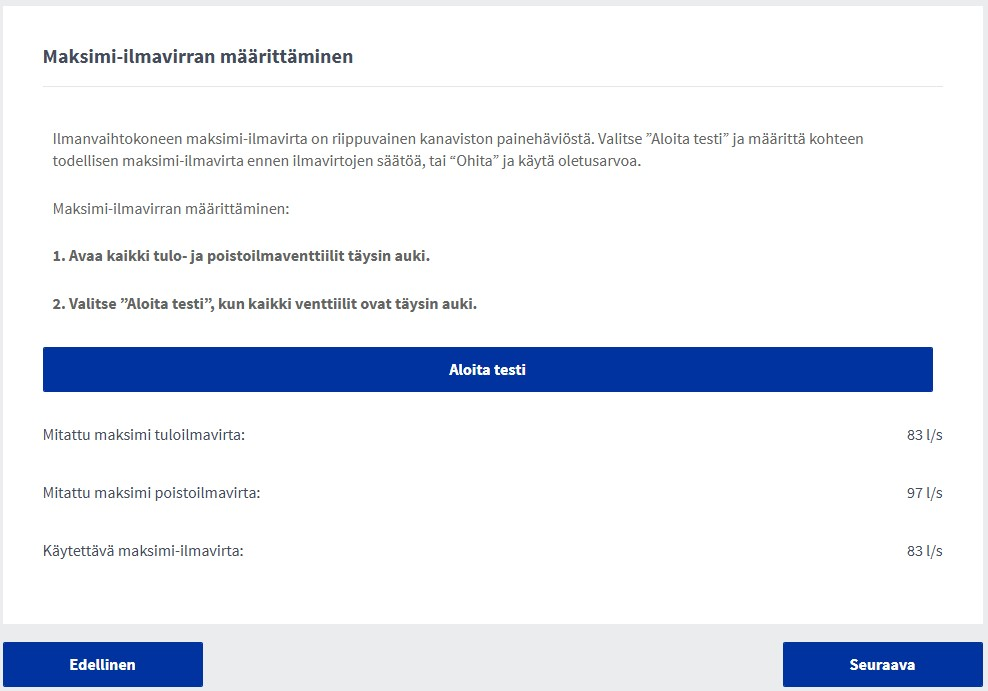Select the Käytettävä maksimi-ilmavirta label
This screenshot has height=691, width=988.
click(x=143, y=551)
